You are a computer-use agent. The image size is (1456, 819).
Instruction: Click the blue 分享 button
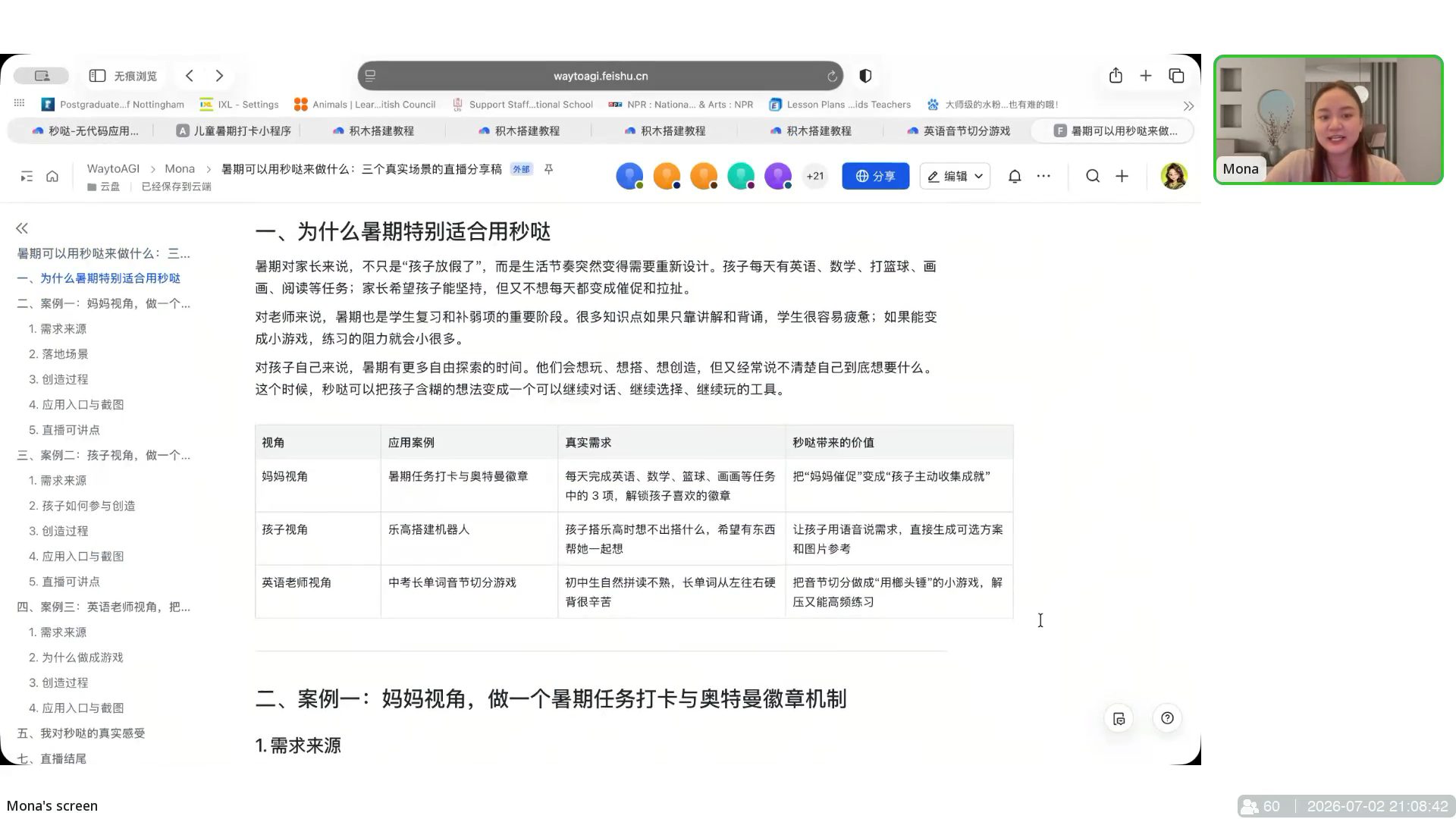[x=875, y=176]
